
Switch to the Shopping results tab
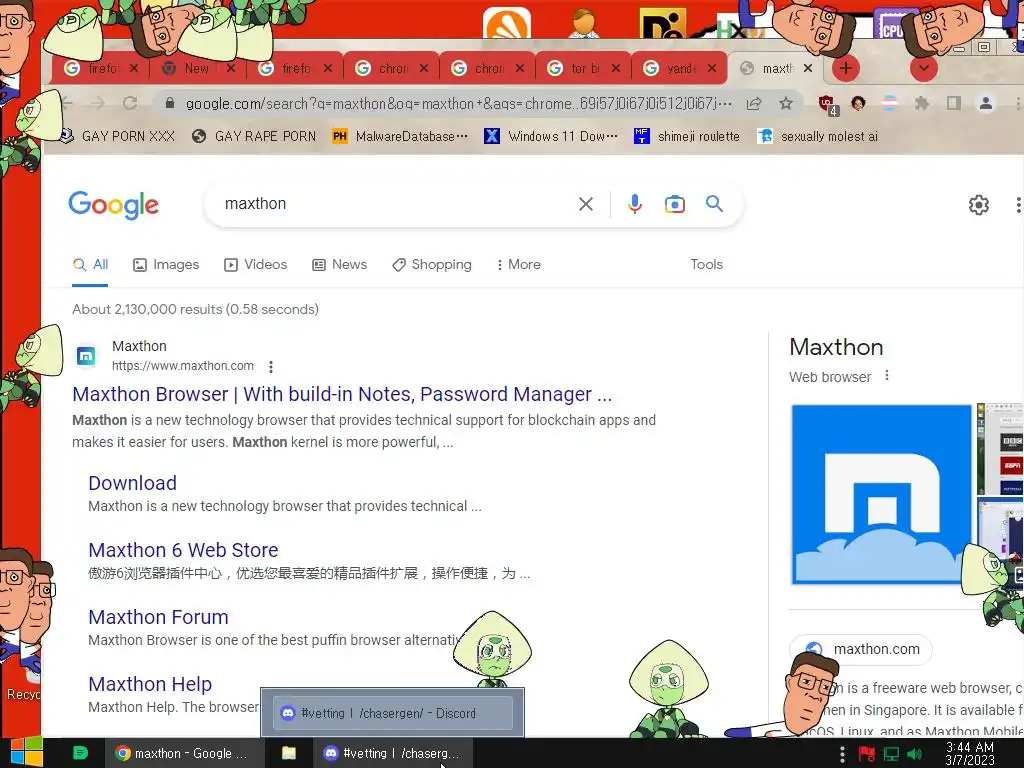pyautogui.click(x=432, y=264)
